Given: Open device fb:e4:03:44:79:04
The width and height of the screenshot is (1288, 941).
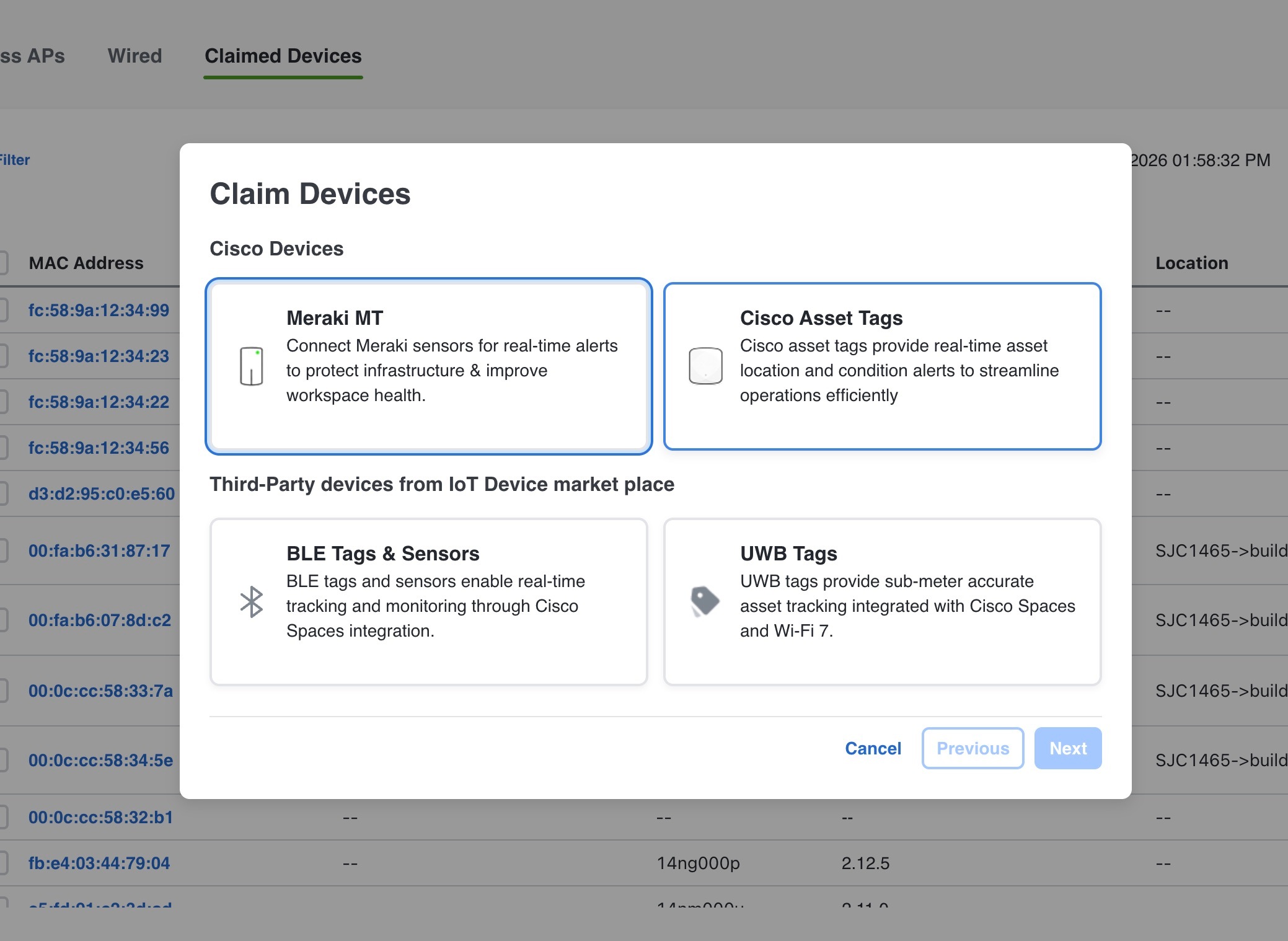Looking at the screenshot, I should click(x=99, y=863).
